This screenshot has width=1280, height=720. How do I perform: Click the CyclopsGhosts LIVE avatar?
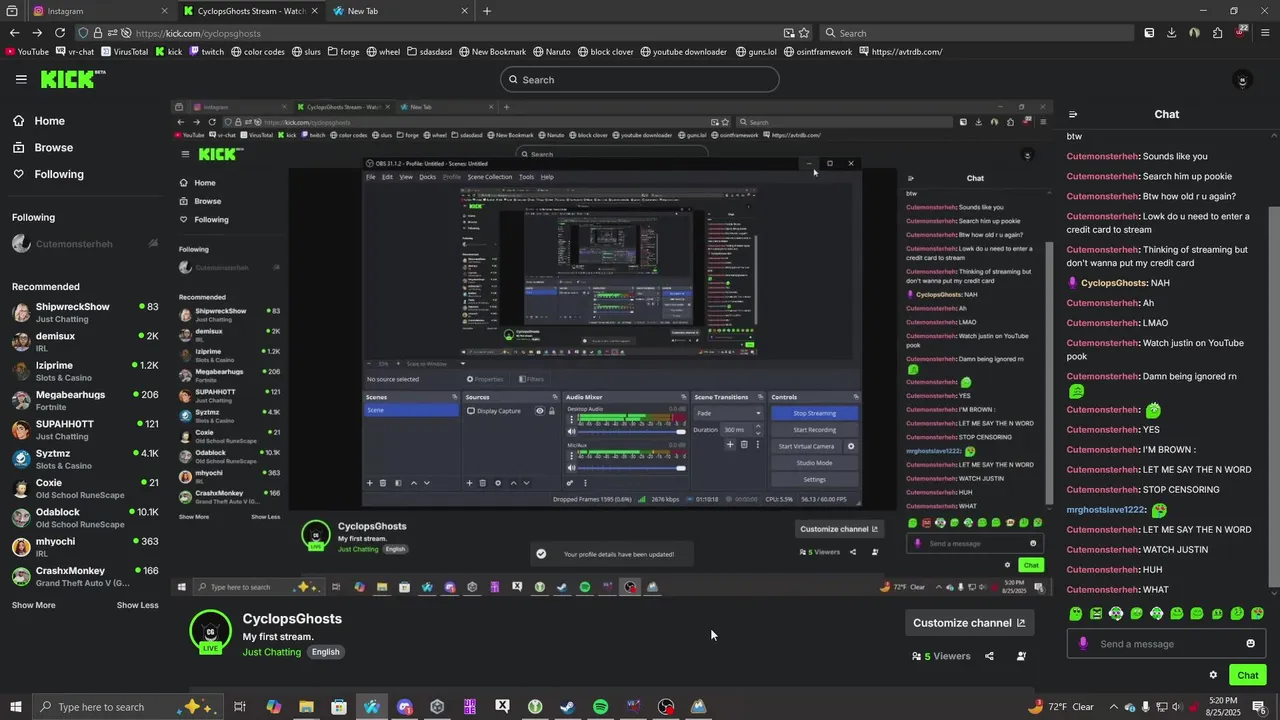[210, 632]
